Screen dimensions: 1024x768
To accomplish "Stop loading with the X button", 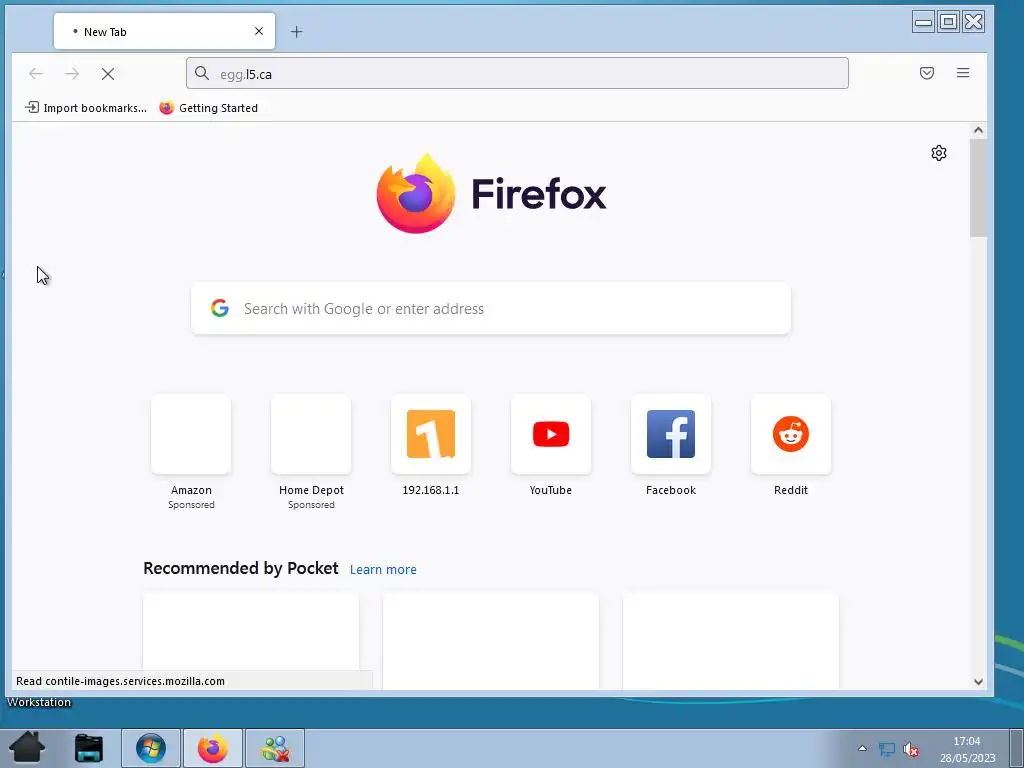I will (x=108, y=74).
